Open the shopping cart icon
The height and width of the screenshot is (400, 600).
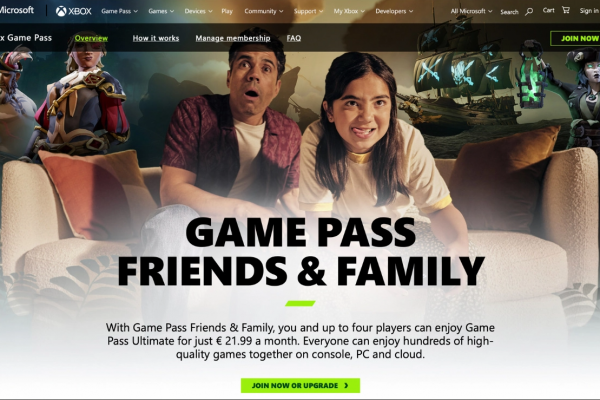[566, 10]
